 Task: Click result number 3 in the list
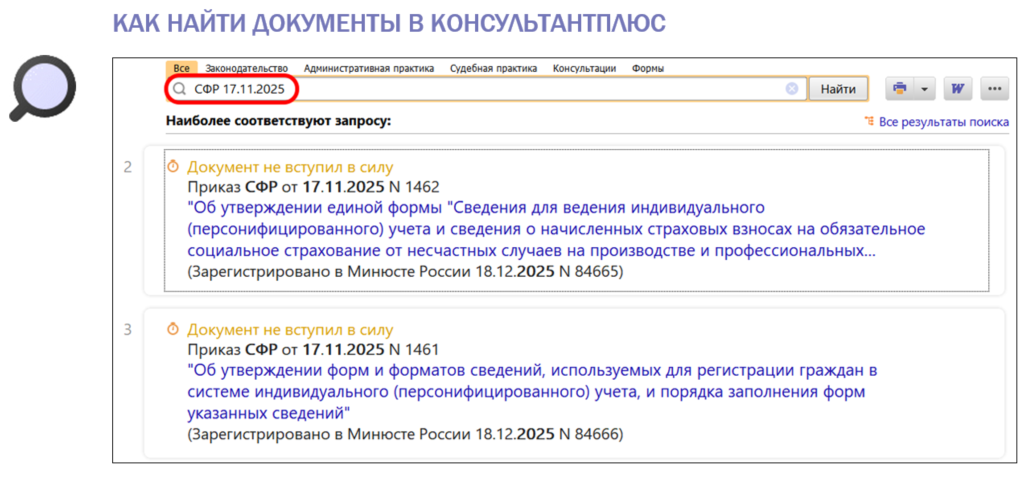(x=127, y=329)
